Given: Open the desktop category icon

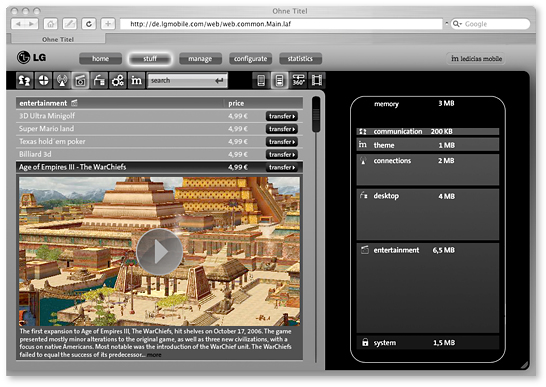Looking at the screenshot, I should click(99, 80).
